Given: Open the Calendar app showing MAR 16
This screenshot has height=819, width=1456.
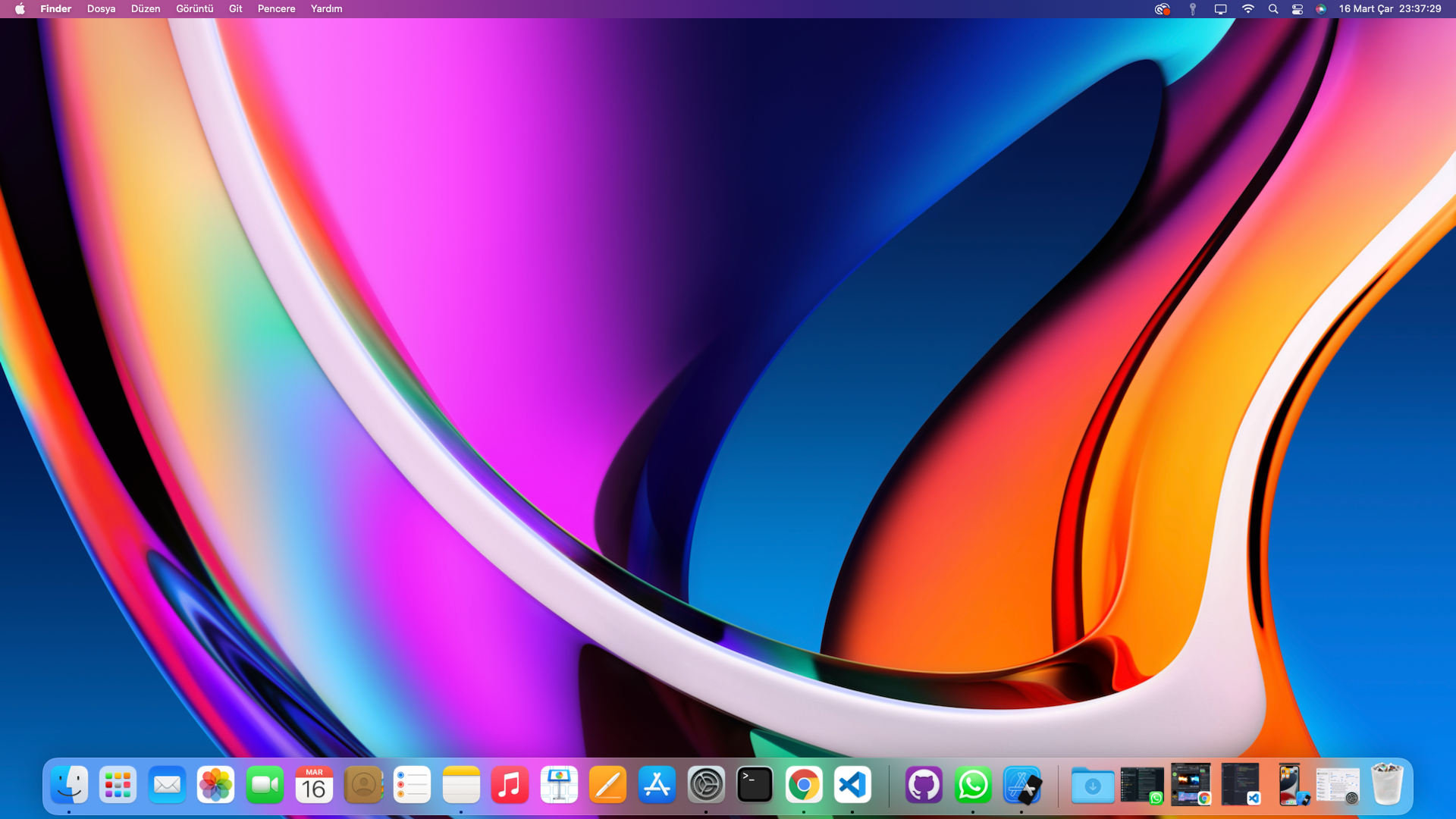Looking at the screenshot, I should pyautogui.click(x=314, y=785).
